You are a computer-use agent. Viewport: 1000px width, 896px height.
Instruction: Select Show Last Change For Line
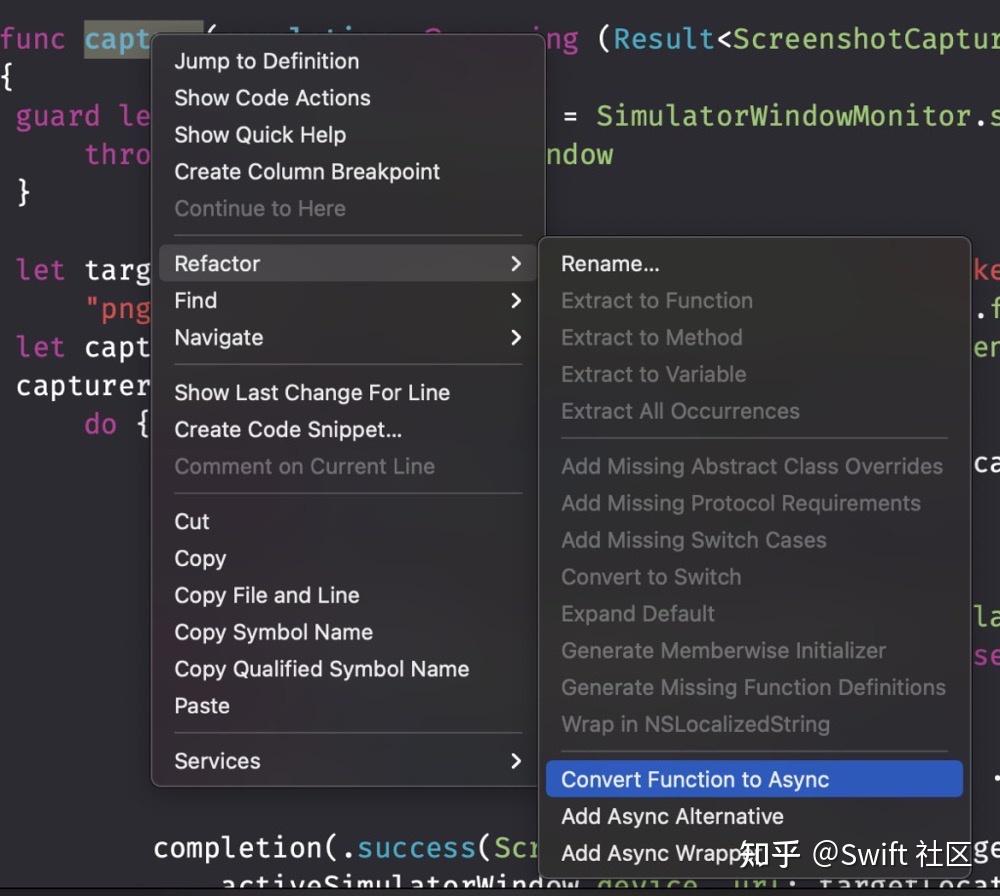click(x=311, y=392)
